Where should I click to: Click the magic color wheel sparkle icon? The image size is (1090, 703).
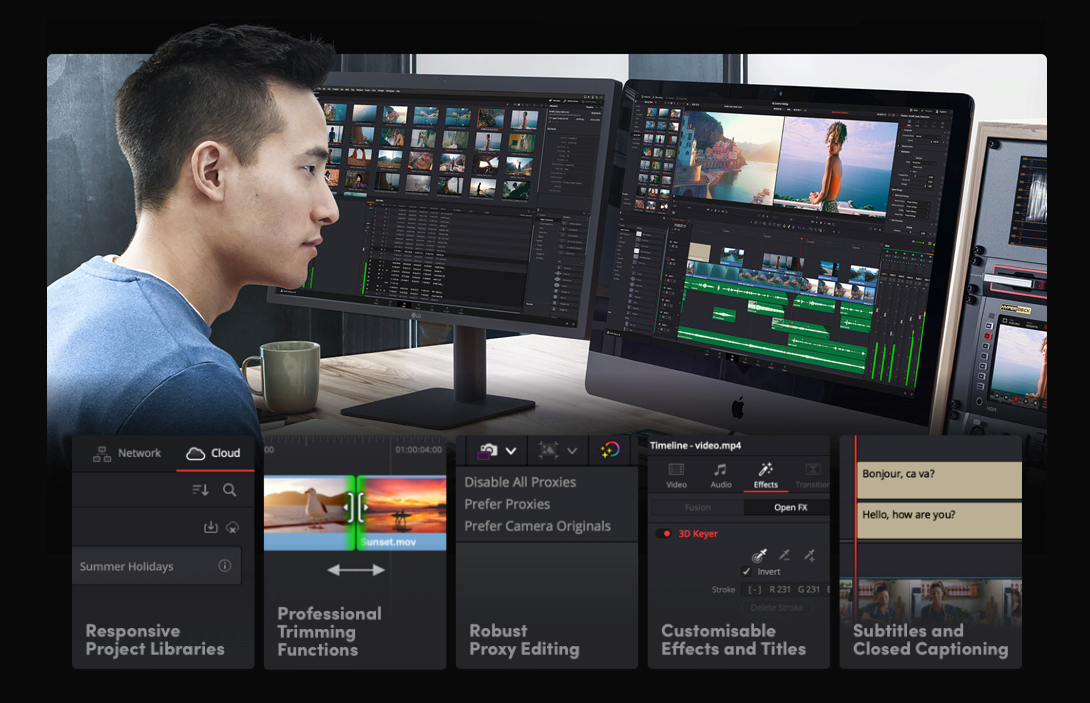pos(610,450)
